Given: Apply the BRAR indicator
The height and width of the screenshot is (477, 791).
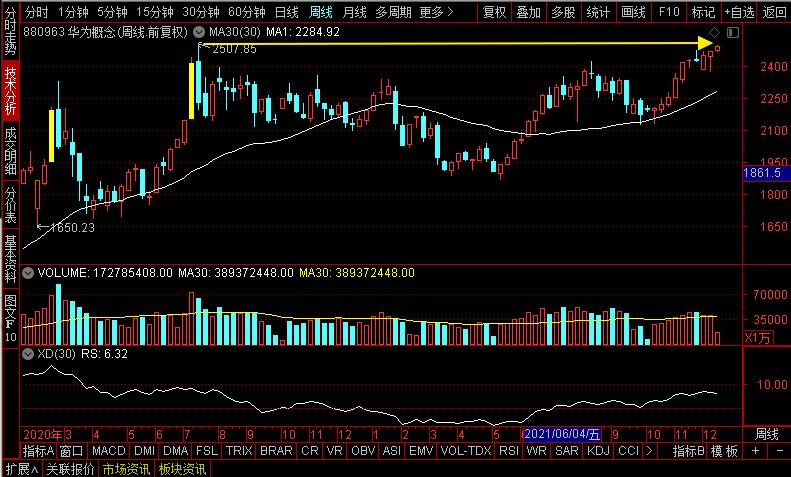Looking at the screenshot, I should point(276,451).
